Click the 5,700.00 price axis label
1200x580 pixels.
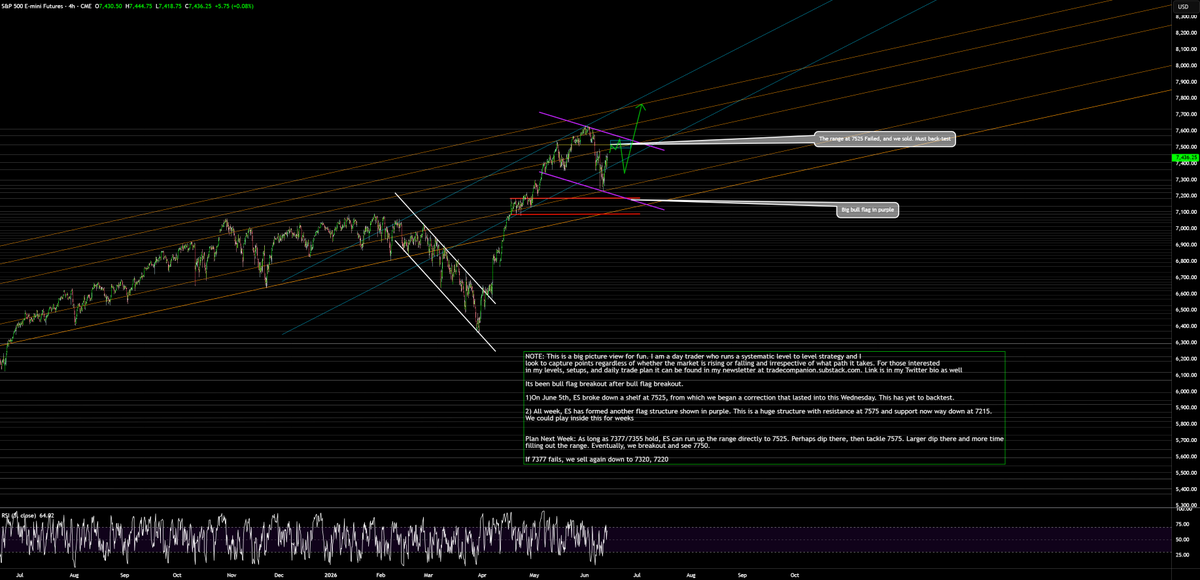pyautogui.click(x=1185, y=440)
